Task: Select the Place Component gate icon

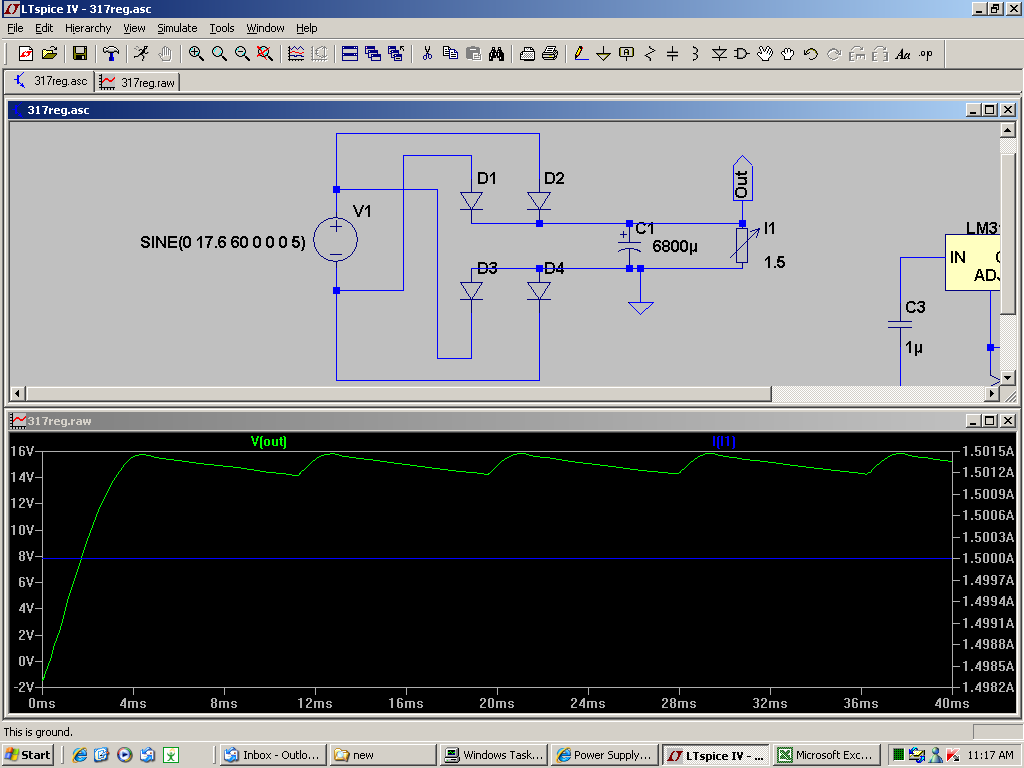Action: [742, 54]
